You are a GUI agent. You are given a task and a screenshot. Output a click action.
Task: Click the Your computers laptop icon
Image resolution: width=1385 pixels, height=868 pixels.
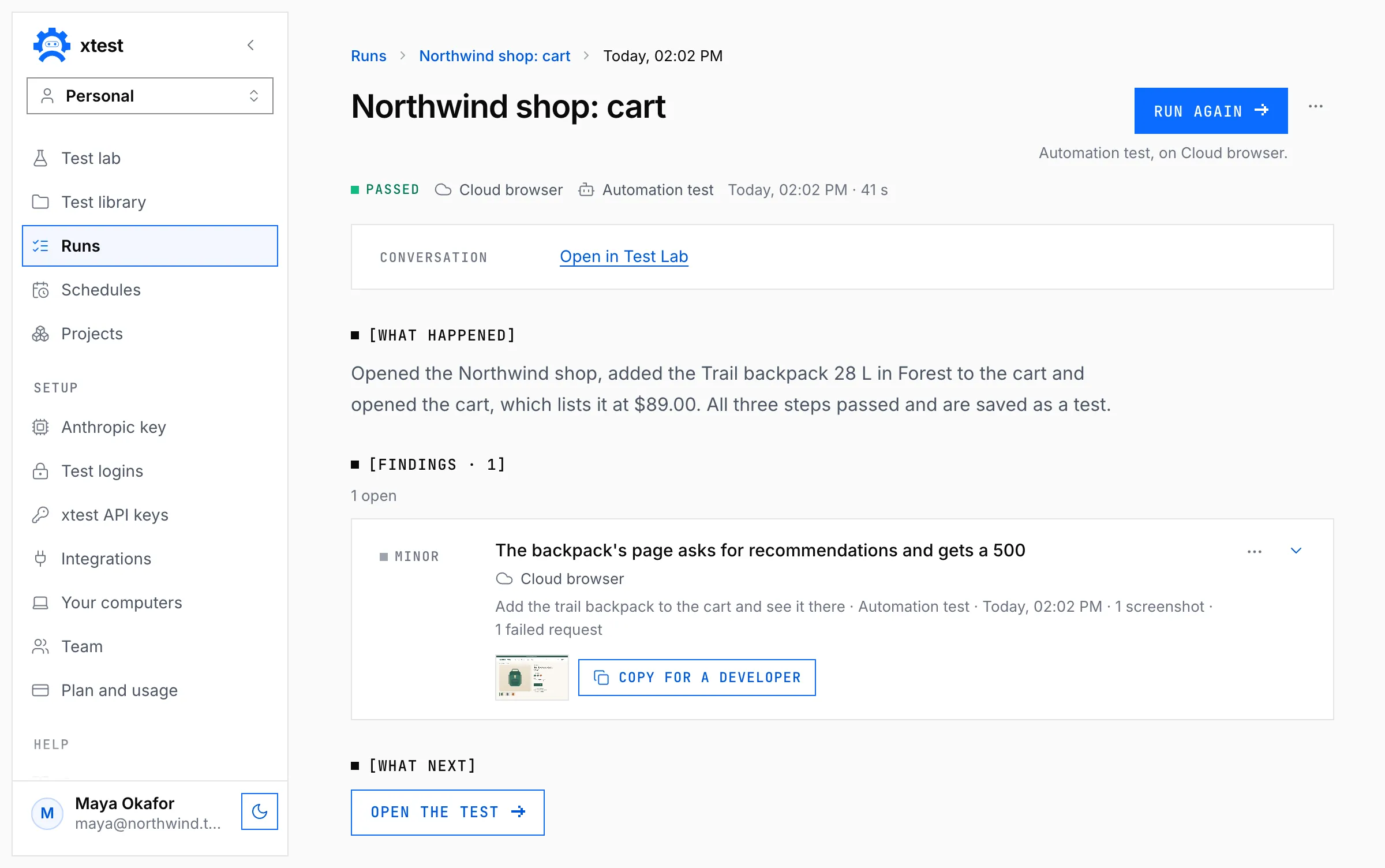pyautogui.click(x=40, y=603)
